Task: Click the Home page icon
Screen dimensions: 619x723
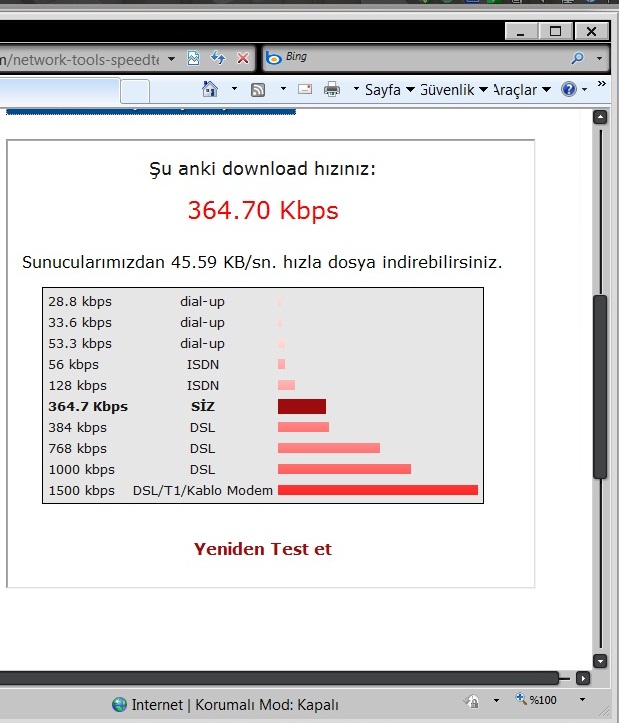Action: tap(210, 89)
